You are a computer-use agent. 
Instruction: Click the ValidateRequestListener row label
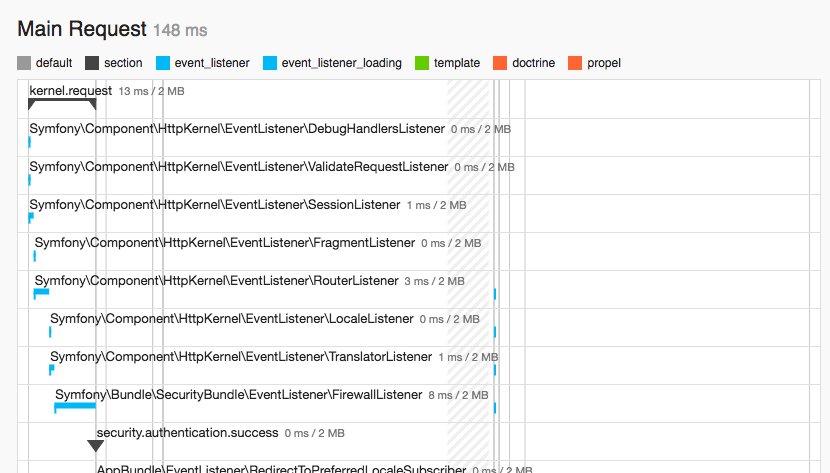(239, 167)
